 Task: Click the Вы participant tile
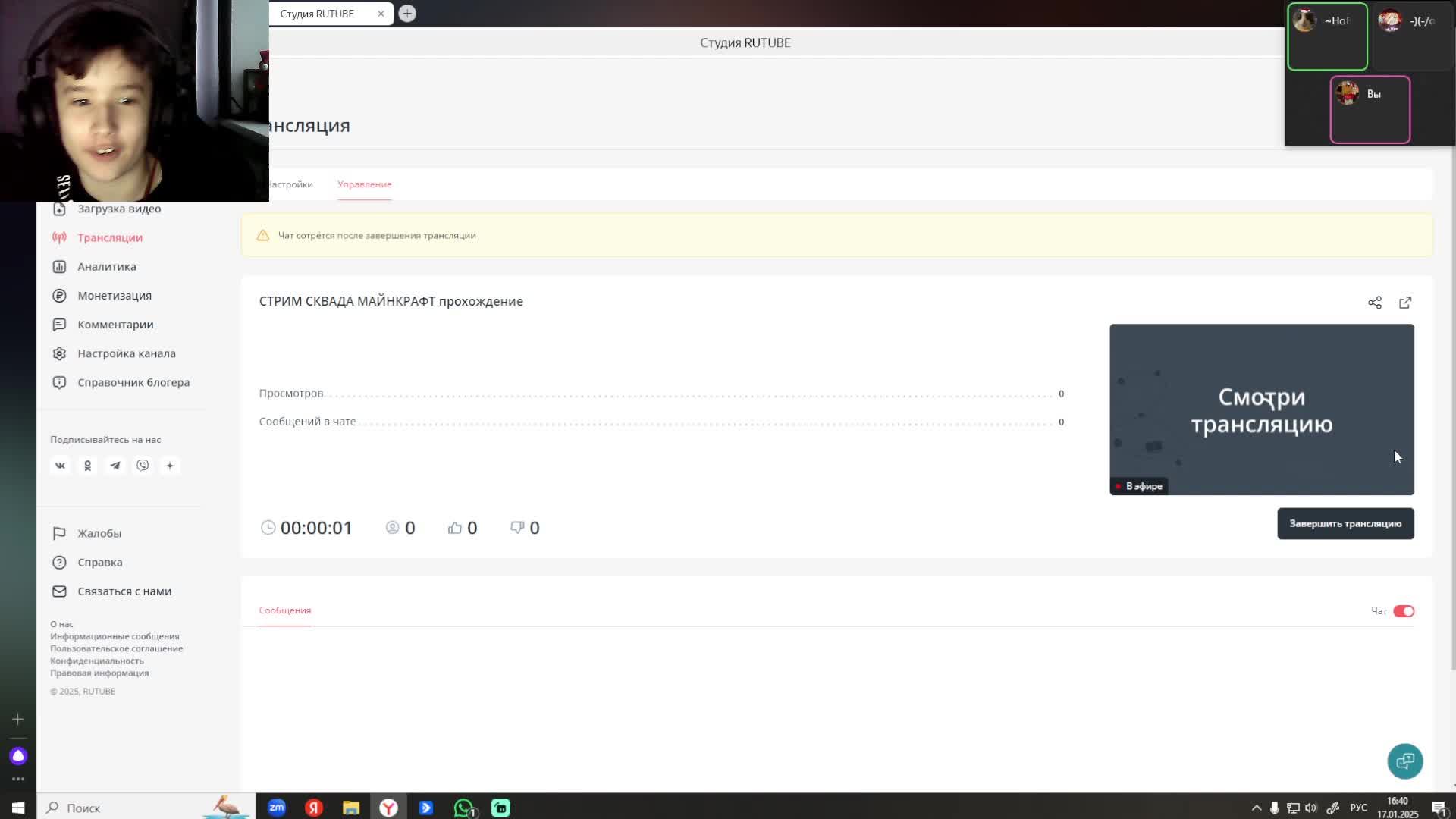click(x=1370, y=110)
